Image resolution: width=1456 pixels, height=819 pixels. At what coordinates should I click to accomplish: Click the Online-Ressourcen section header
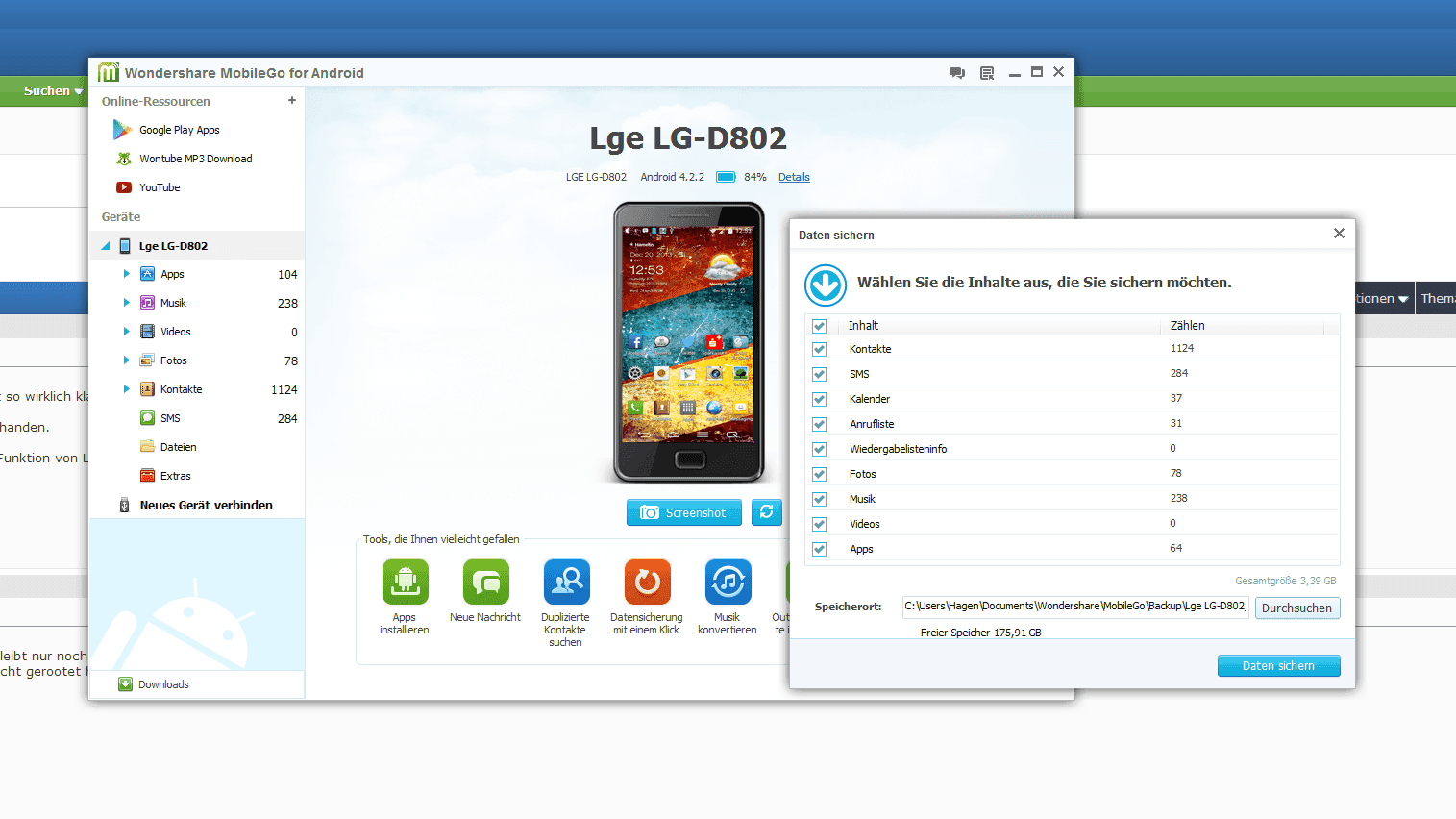click(x=156, y=101)
